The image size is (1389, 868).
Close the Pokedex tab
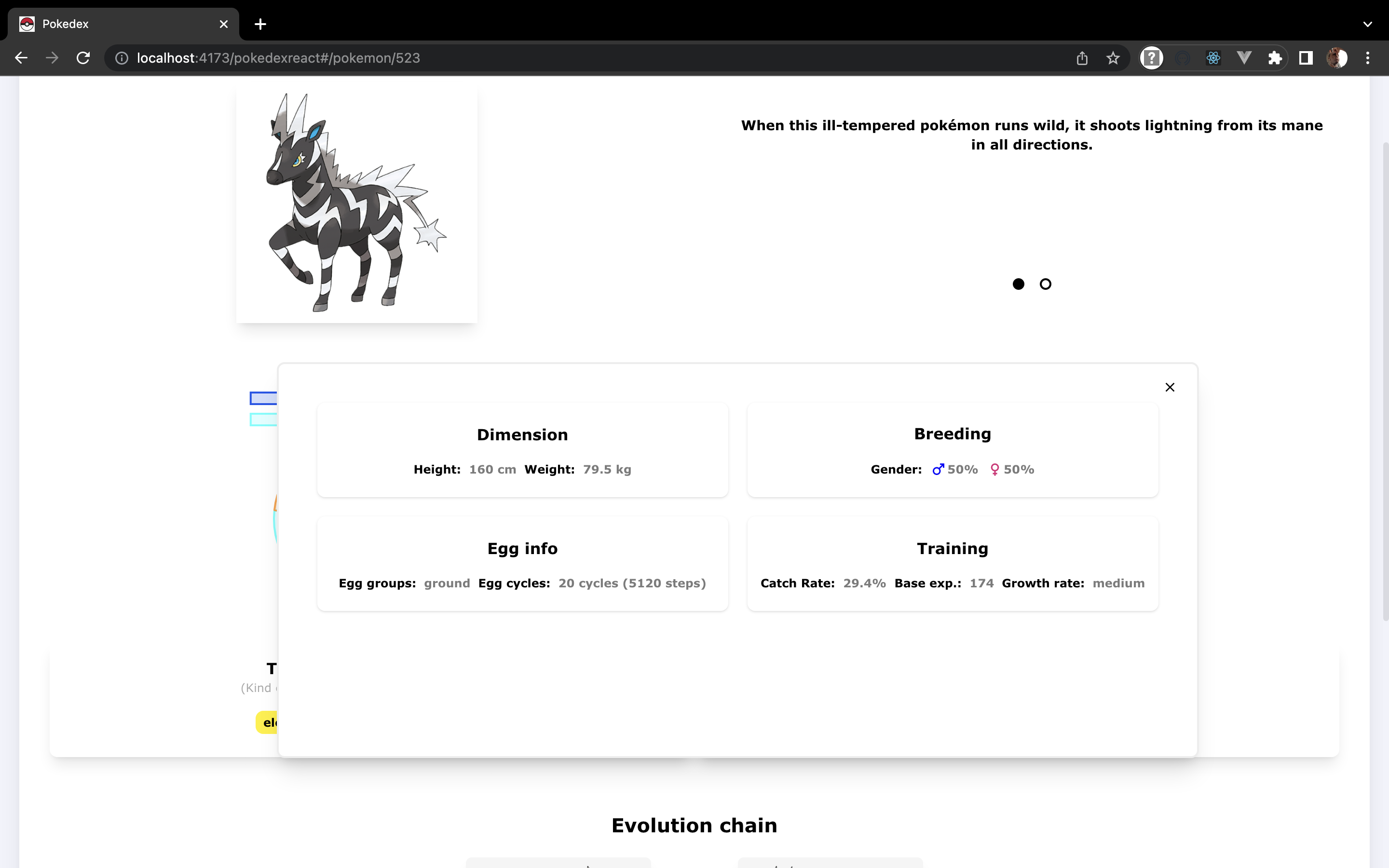coord(224,24)
